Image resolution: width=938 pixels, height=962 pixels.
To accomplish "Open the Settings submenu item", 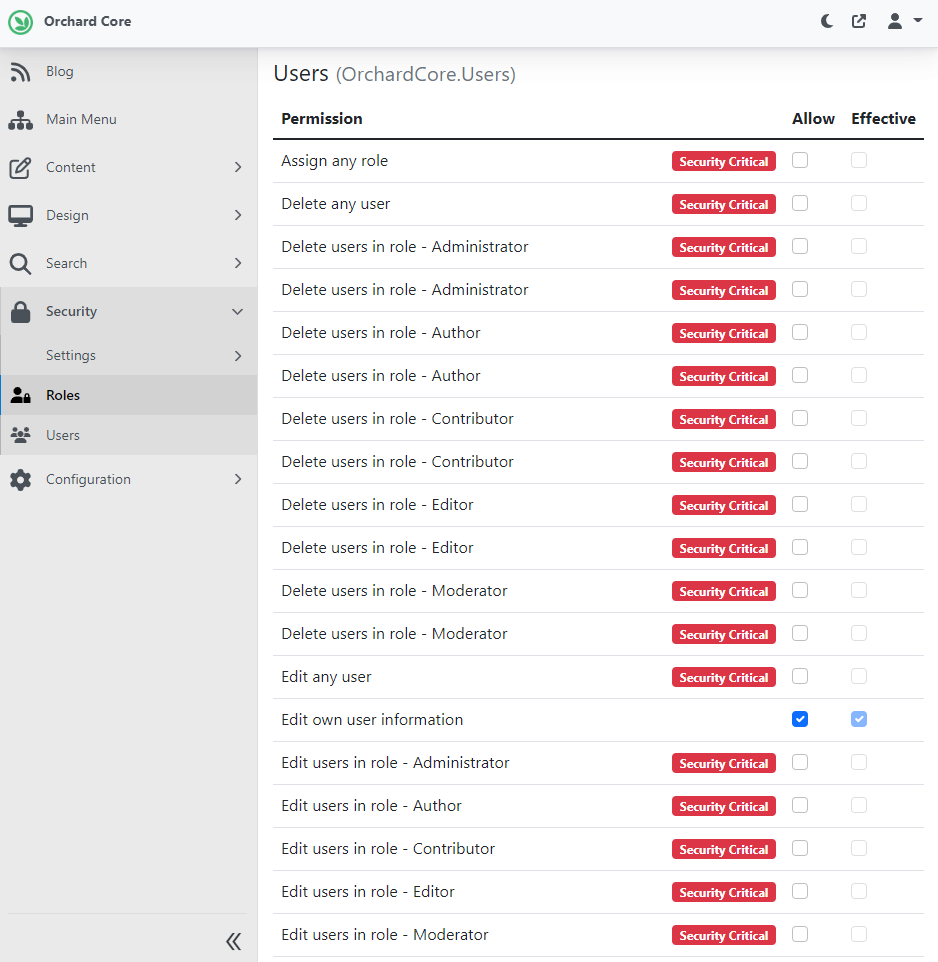I will pyautogui.click(x=129, y=355).
